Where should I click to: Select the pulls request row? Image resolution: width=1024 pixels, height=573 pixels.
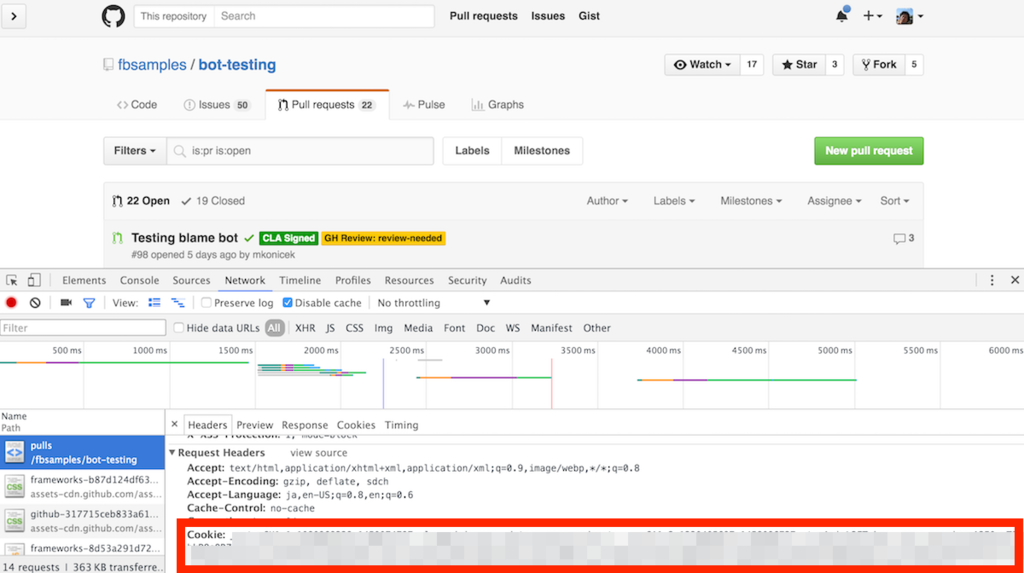click(82, 452)
